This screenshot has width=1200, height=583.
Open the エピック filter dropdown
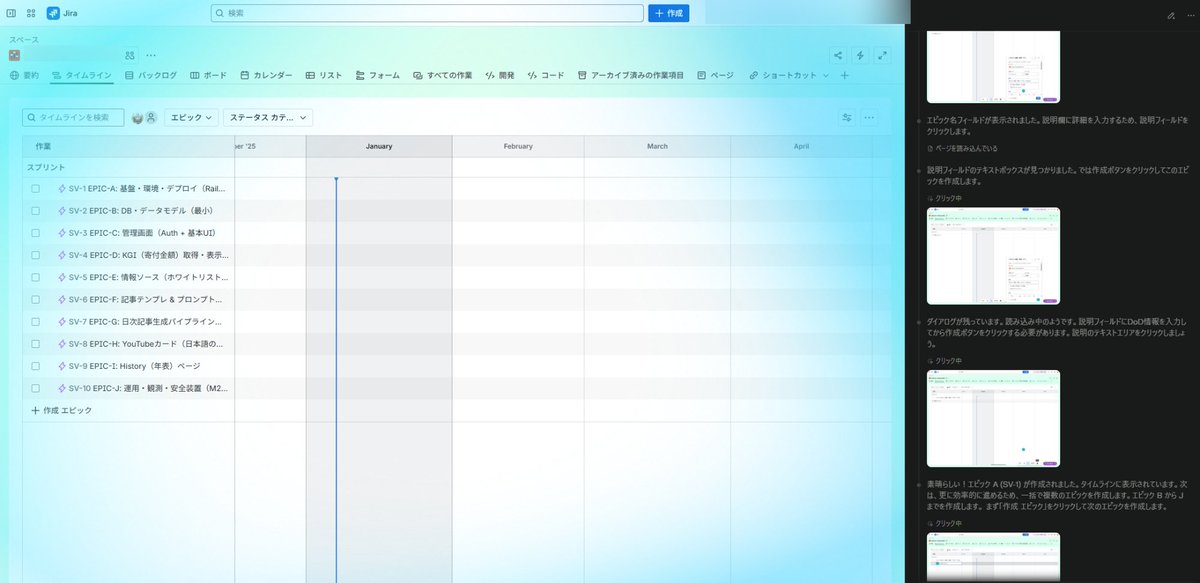point(191,118)
